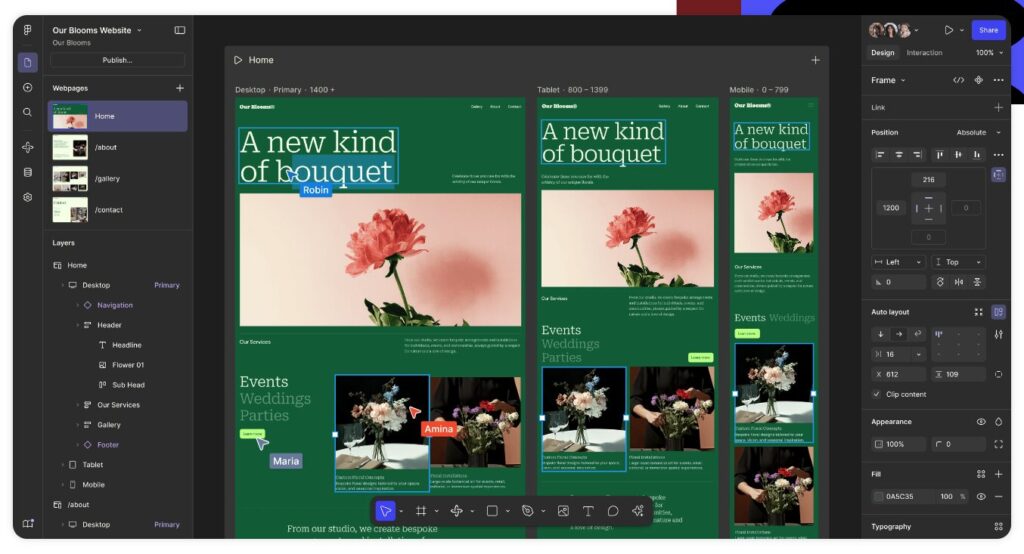Click the code icon in Frame header

click(958, 80)
